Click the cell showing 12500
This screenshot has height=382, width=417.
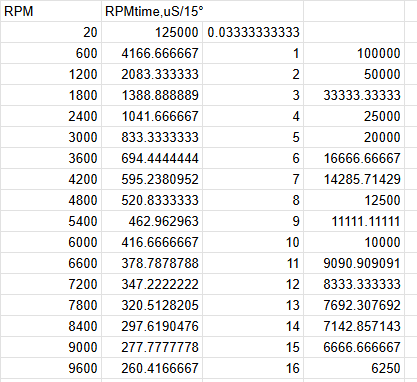pyautogui.click(x=354, y=200)
